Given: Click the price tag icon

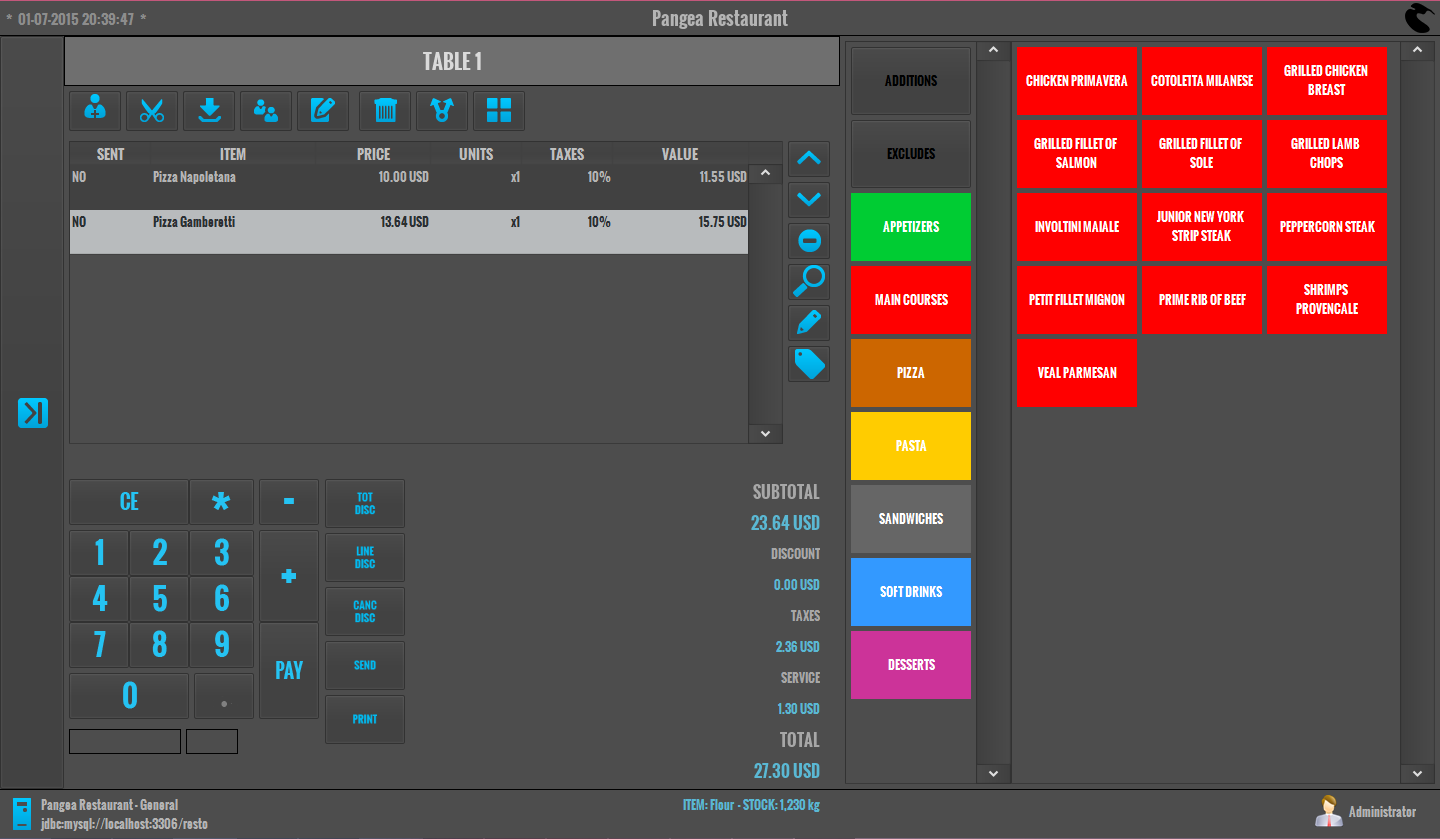Looking at the screenshot, I should coord(809,364).
